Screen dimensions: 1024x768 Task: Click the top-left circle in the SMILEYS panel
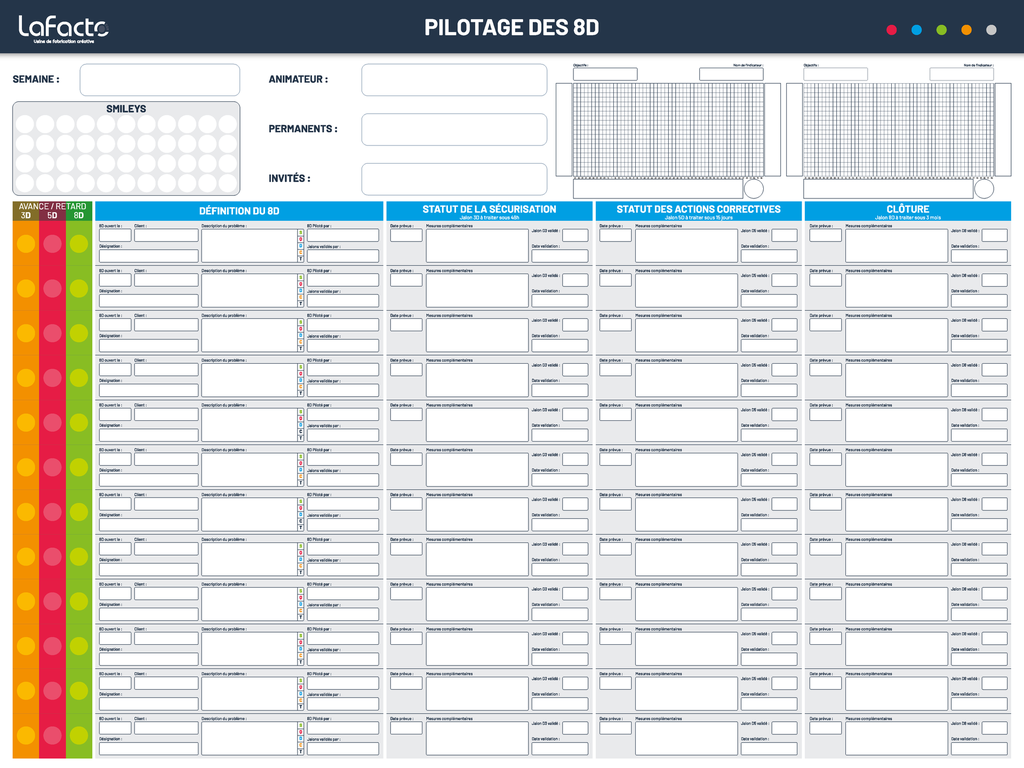point(25,124)
